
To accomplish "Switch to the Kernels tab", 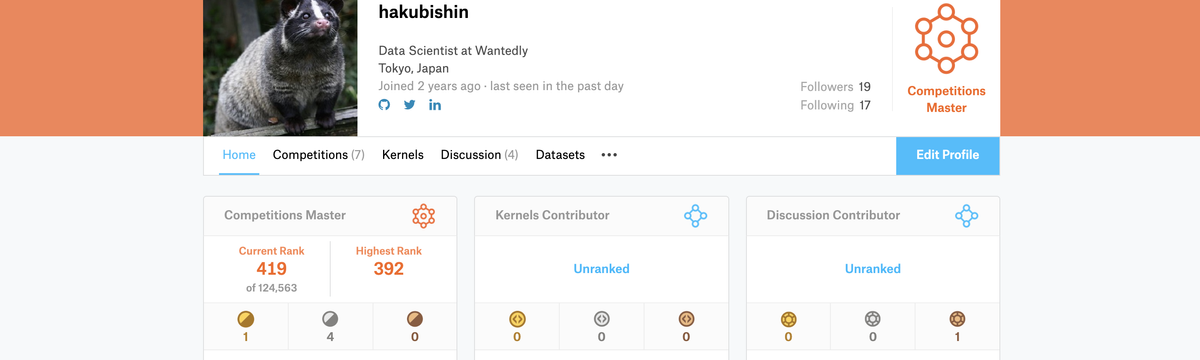I will point(403,155).
